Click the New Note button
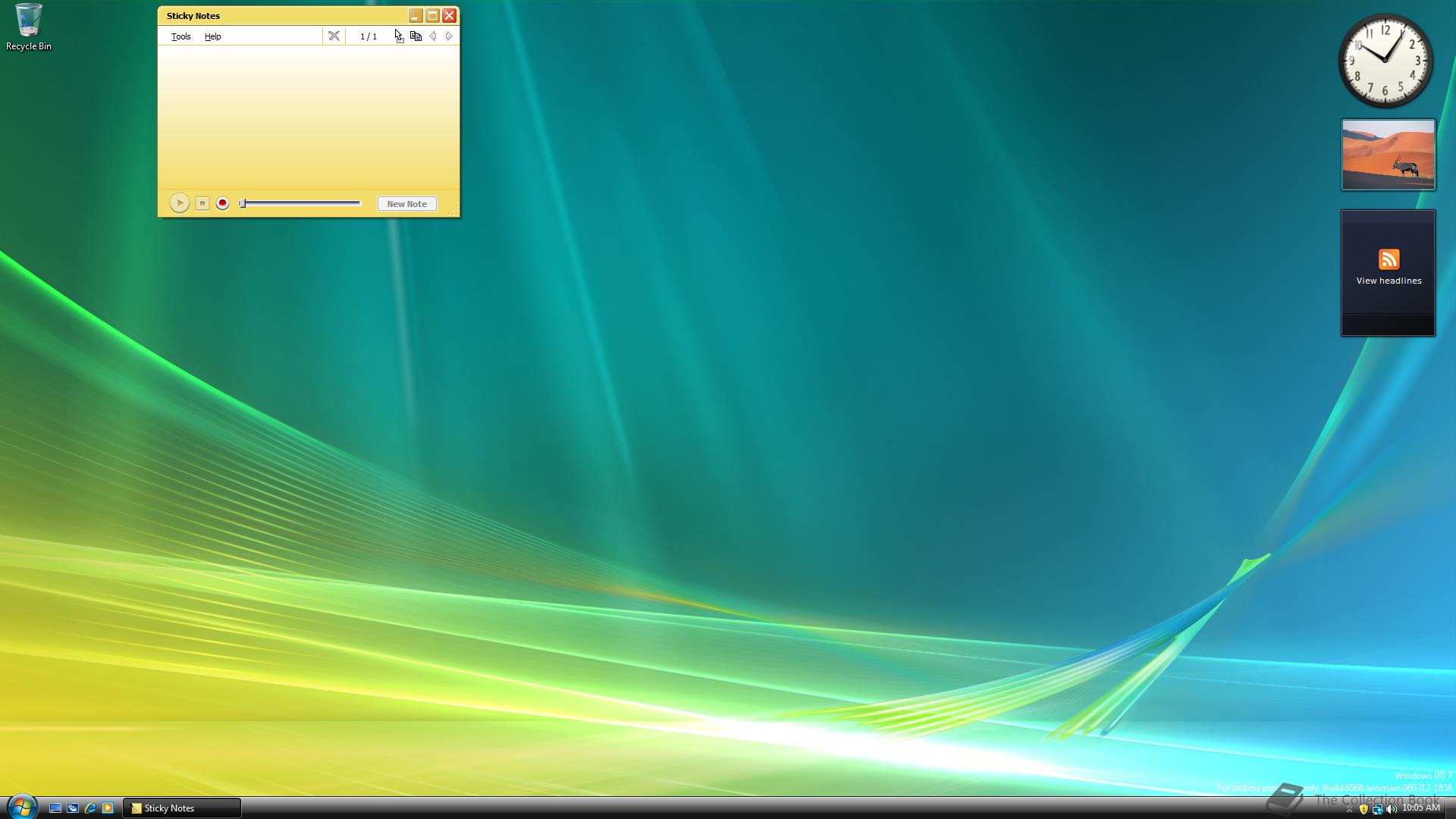The height and width of the screenshot is (819, 1456). coord(406,203)
